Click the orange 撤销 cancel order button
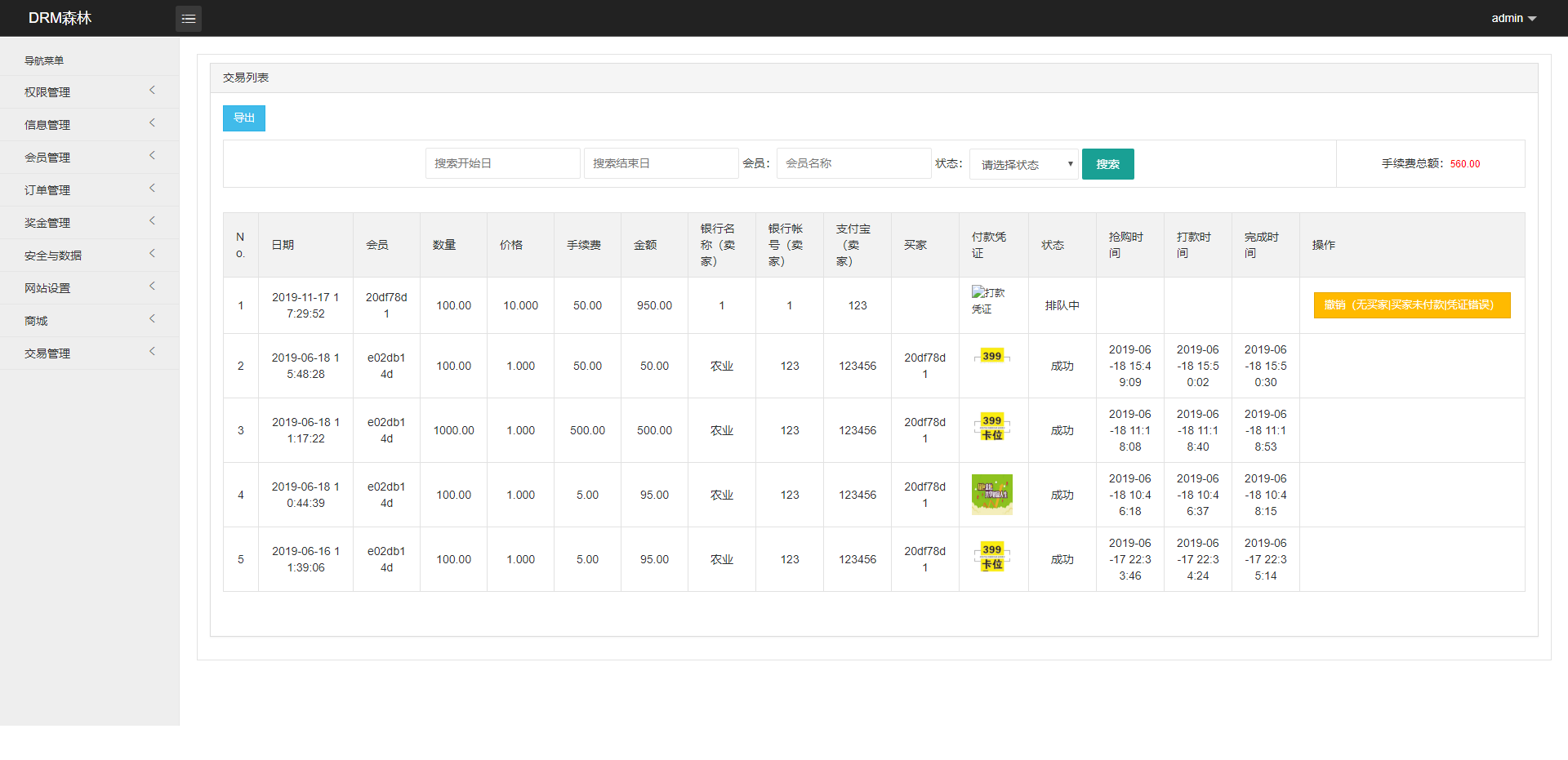The image size is (1568, 760). [x=1412, y=305]
